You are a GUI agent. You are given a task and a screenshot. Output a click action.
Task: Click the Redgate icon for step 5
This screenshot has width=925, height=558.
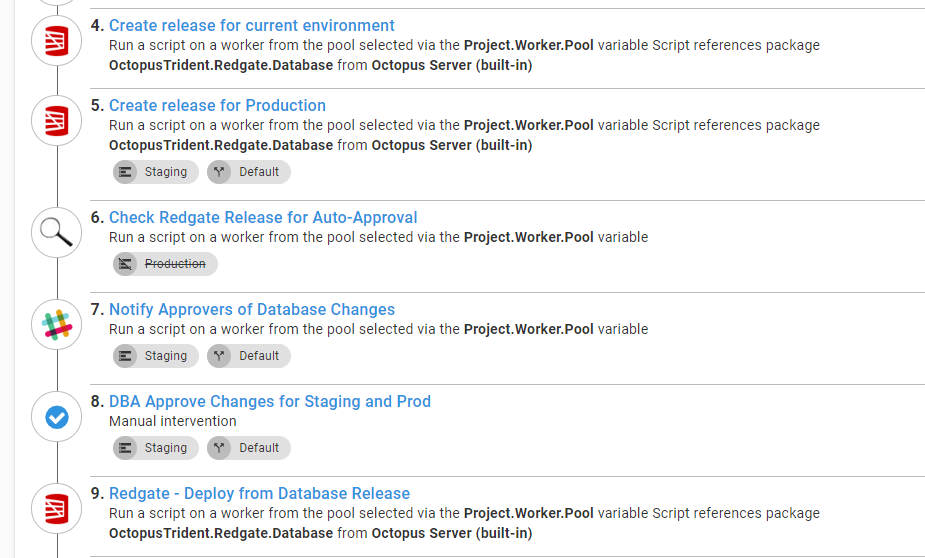pos(57,121)
